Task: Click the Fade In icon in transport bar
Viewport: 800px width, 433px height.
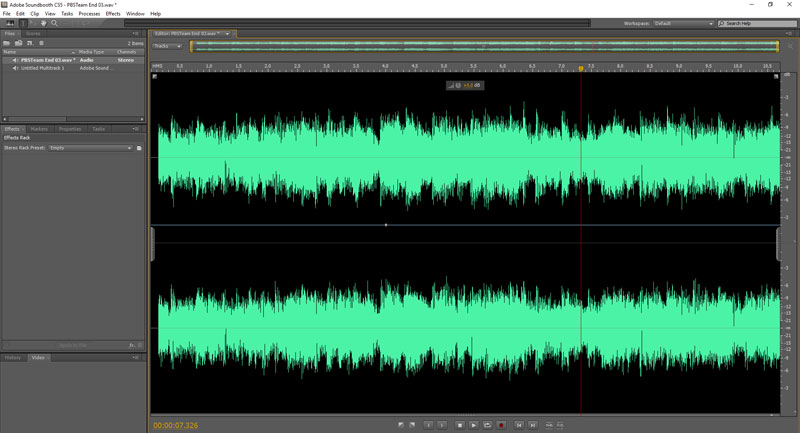Action: pyautogui.click(x=401, y=425)
